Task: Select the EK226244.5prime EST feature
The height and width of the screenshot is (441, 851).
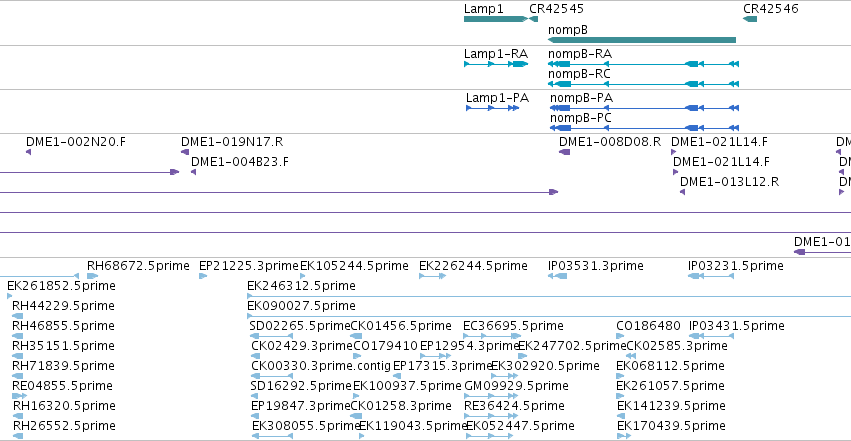Action: pos(433,276)
